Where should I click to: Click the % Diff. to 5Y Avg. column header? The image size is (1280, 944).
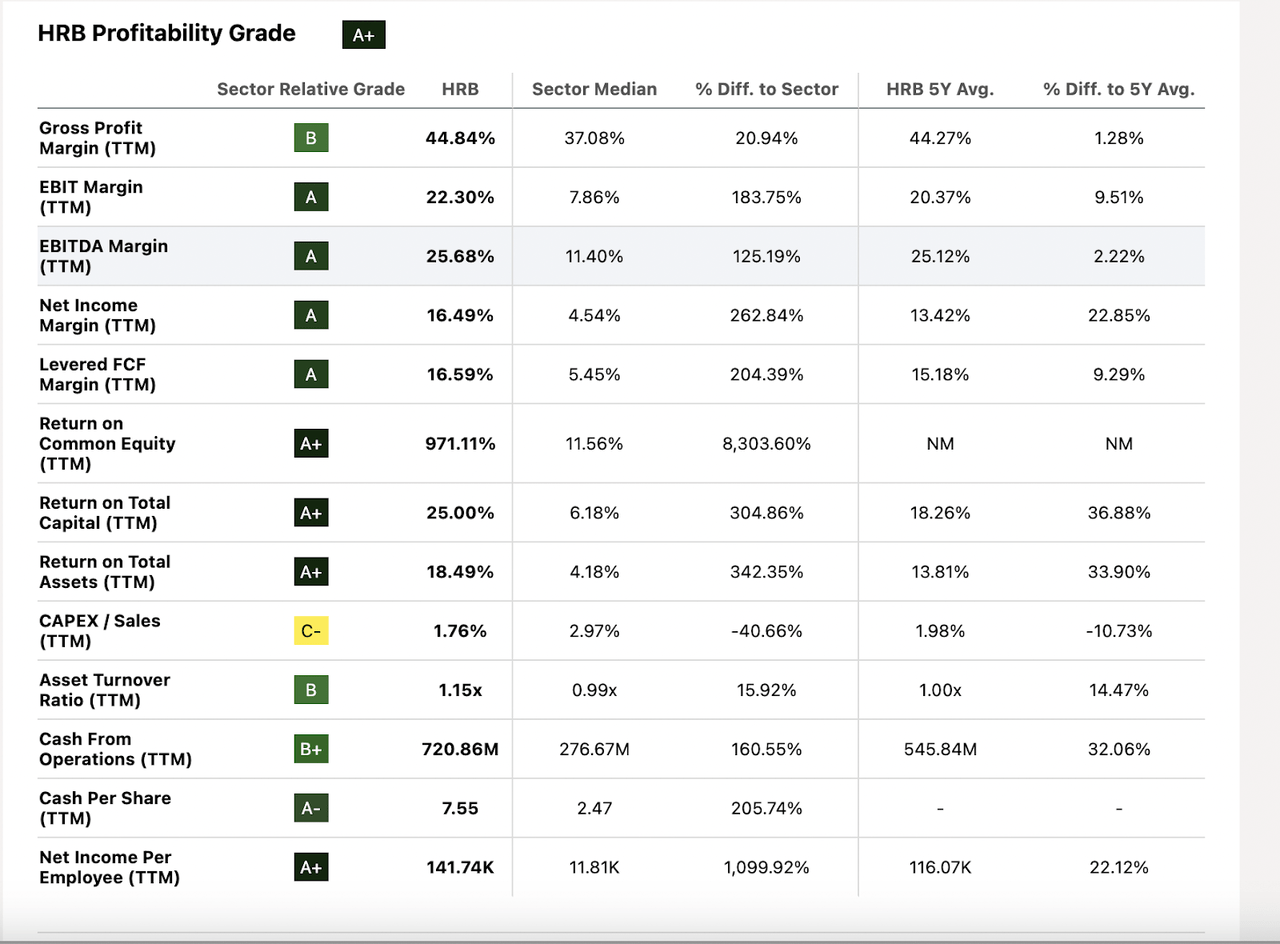click(1119, 89)
